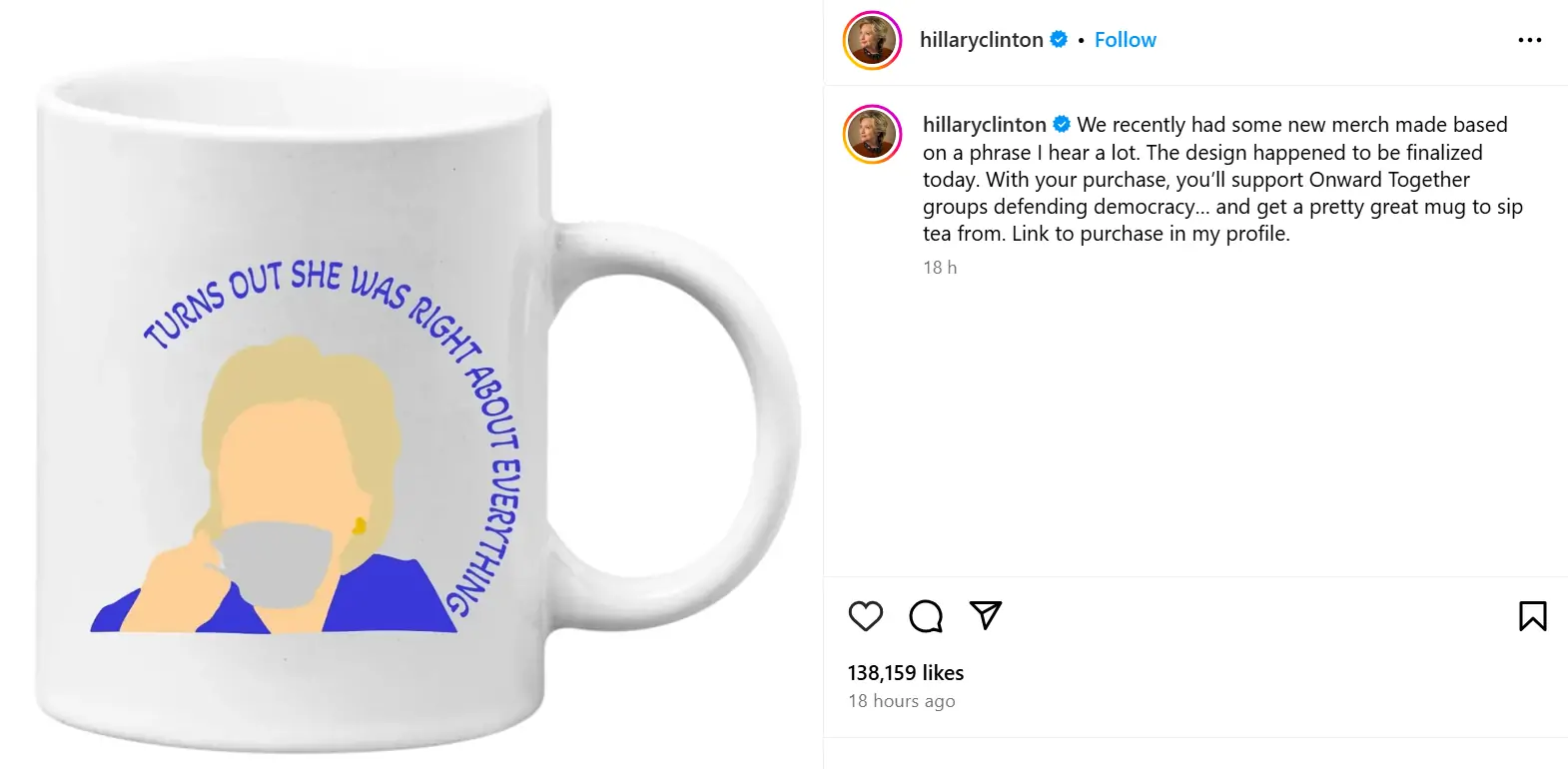Click the verified badge in the caption
1568x769 pixels.
(1062, 125)
